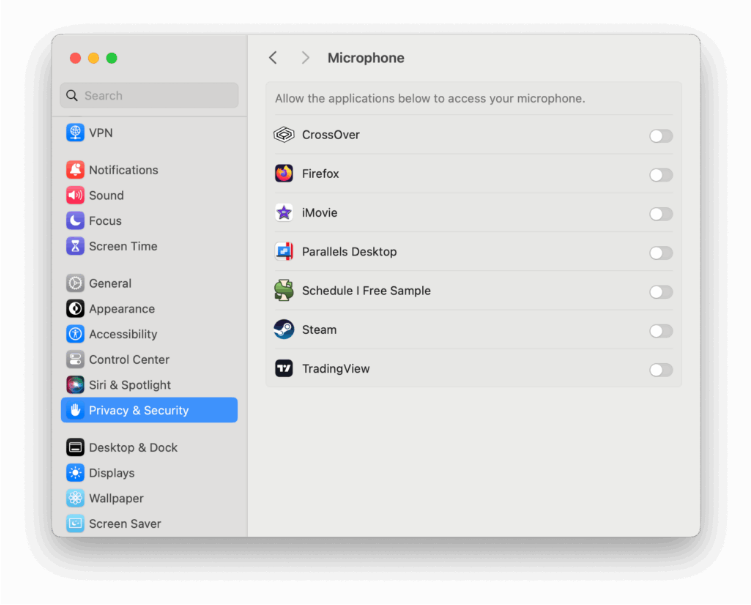Select Siri & Spotlight
Image resolution: width=751 pixels, height=605 pixels.
click(x=149, y=385)
